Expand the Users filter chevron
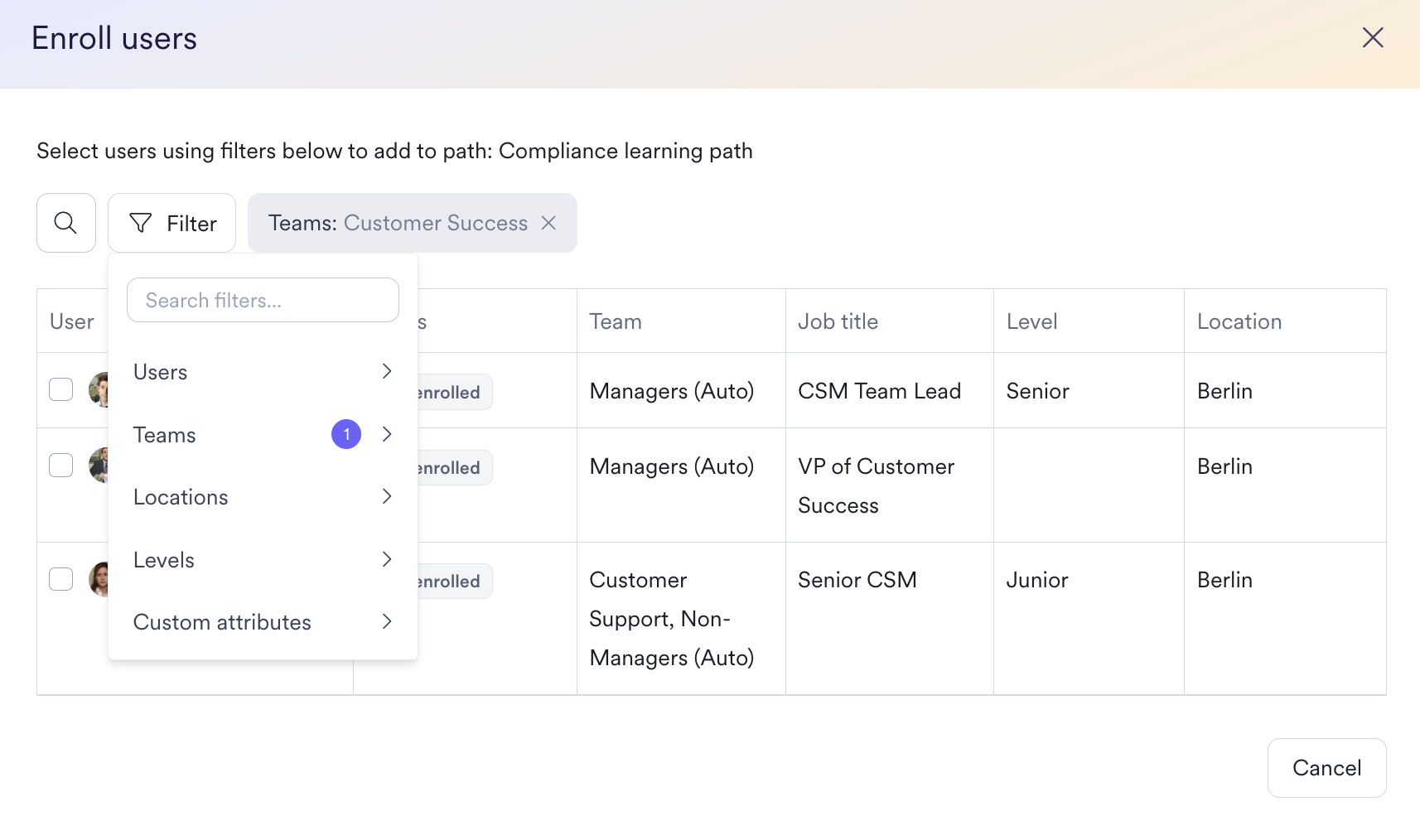This screenshot has height=840, width=1420. coord(387,371)
